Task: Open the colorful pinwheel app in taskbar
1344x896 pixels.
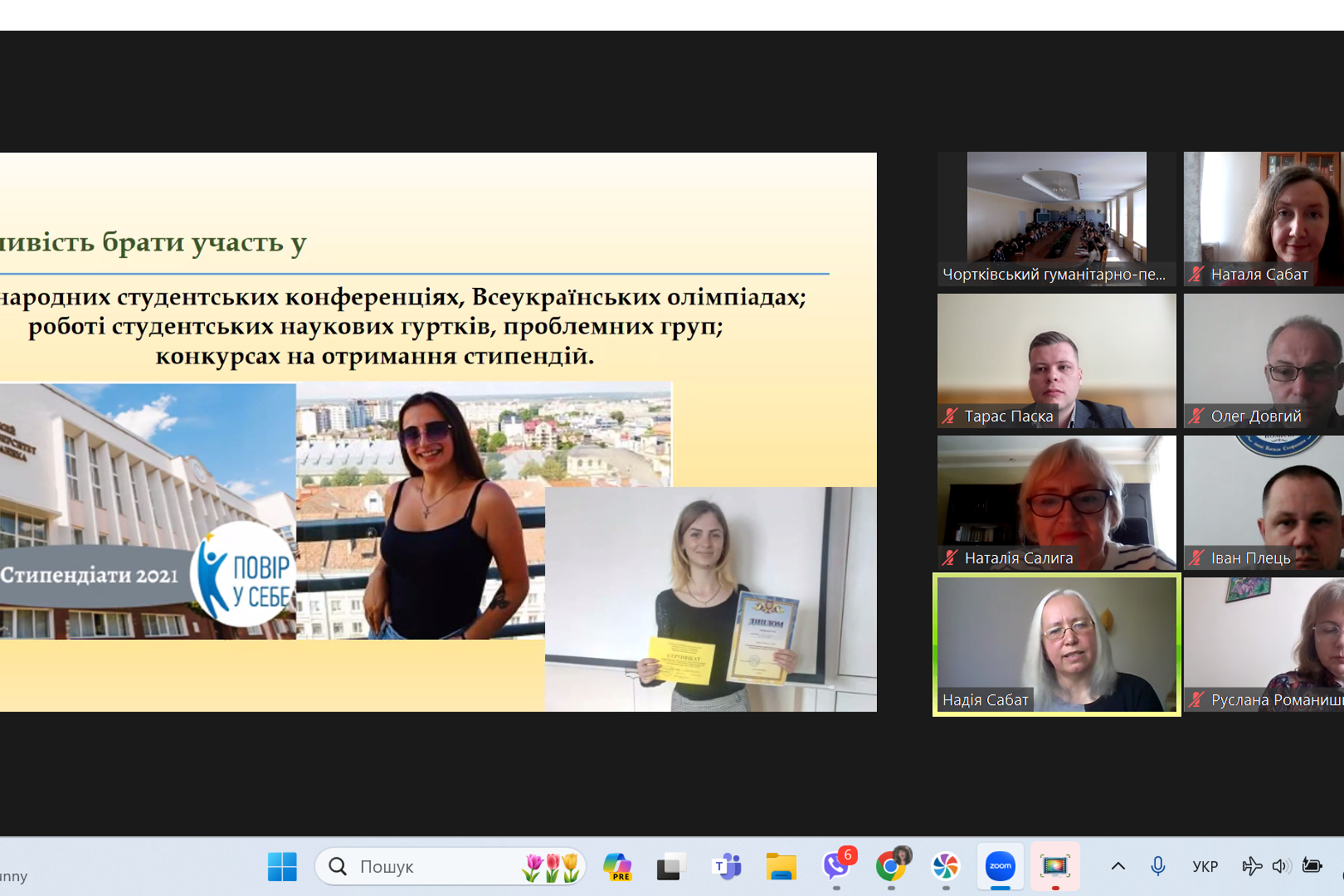Action: pos(946,867)
